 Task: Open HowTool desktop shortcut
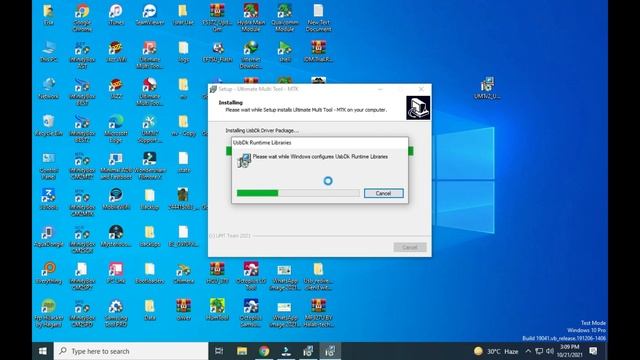(217, 310)
